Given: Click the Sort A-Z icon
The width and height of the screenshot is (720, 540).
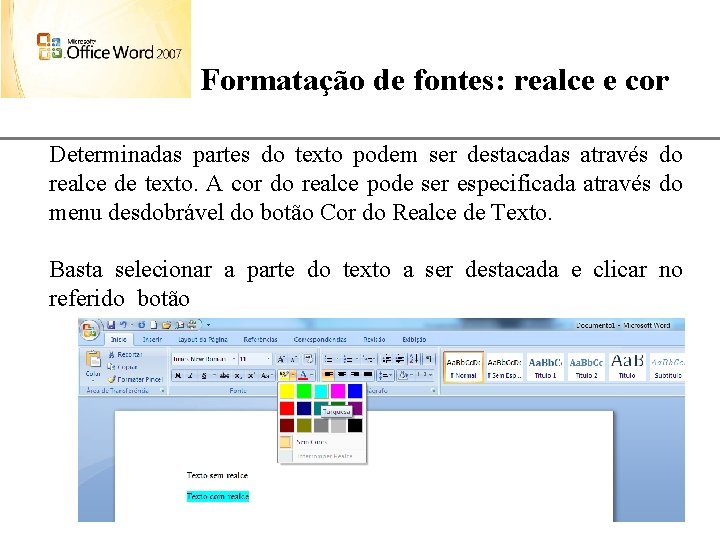Looking at the screenshot, I should click(413, 359).
